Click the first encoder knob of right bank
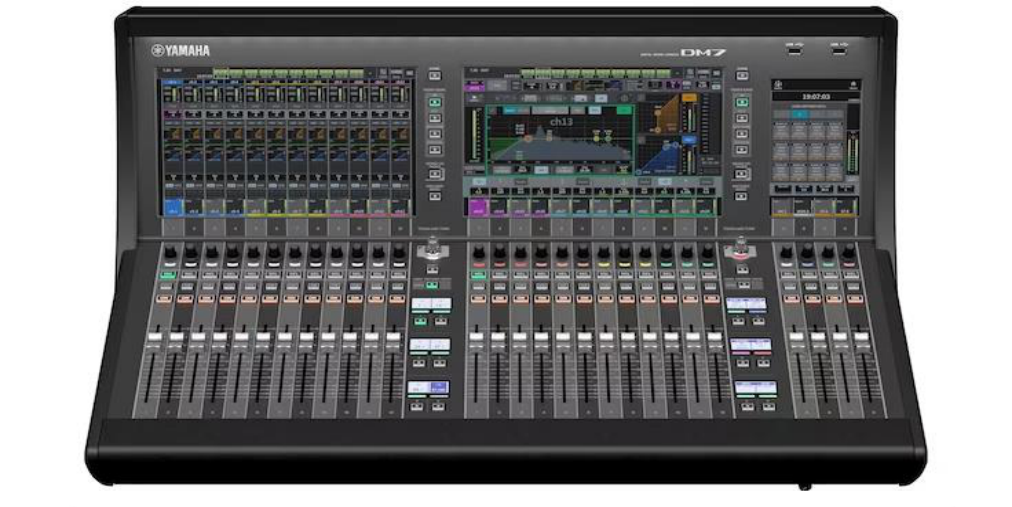 787,253
